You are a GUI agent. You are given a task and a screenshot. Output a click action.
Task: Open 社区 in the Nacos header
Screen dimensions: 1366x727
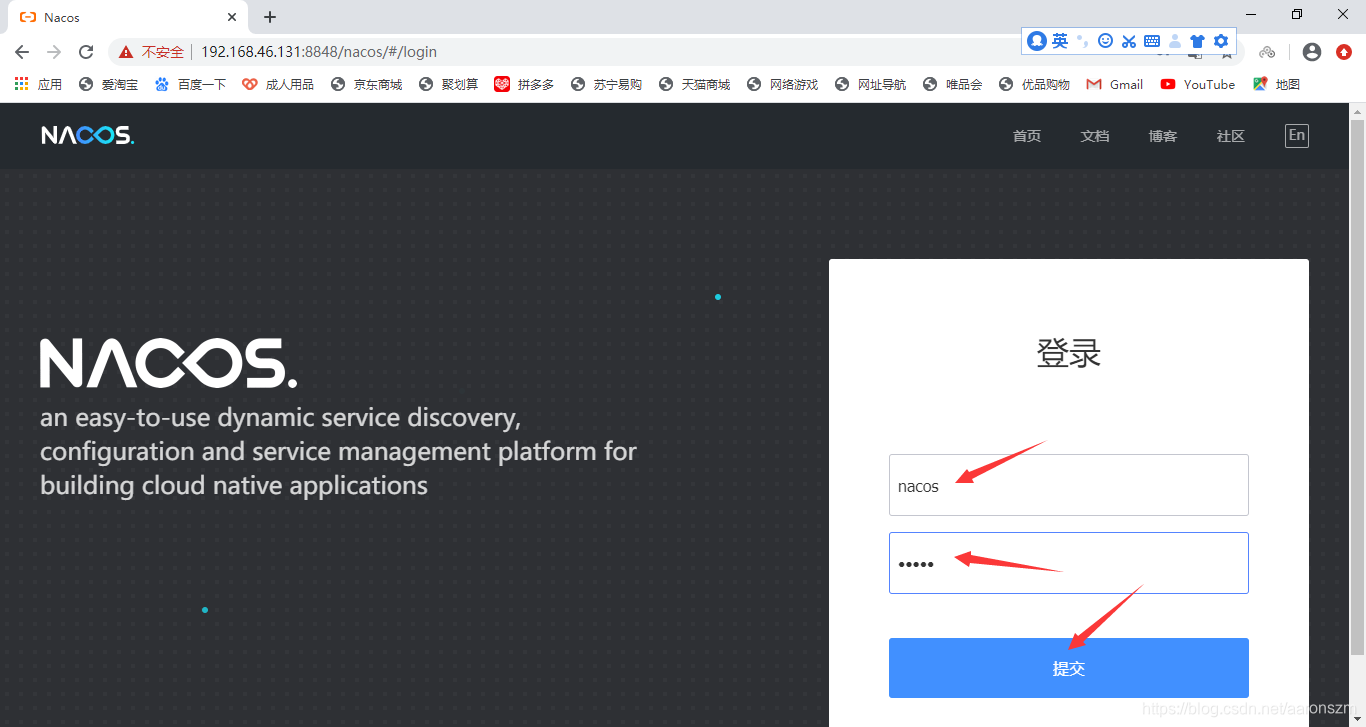click(1231, 136)
